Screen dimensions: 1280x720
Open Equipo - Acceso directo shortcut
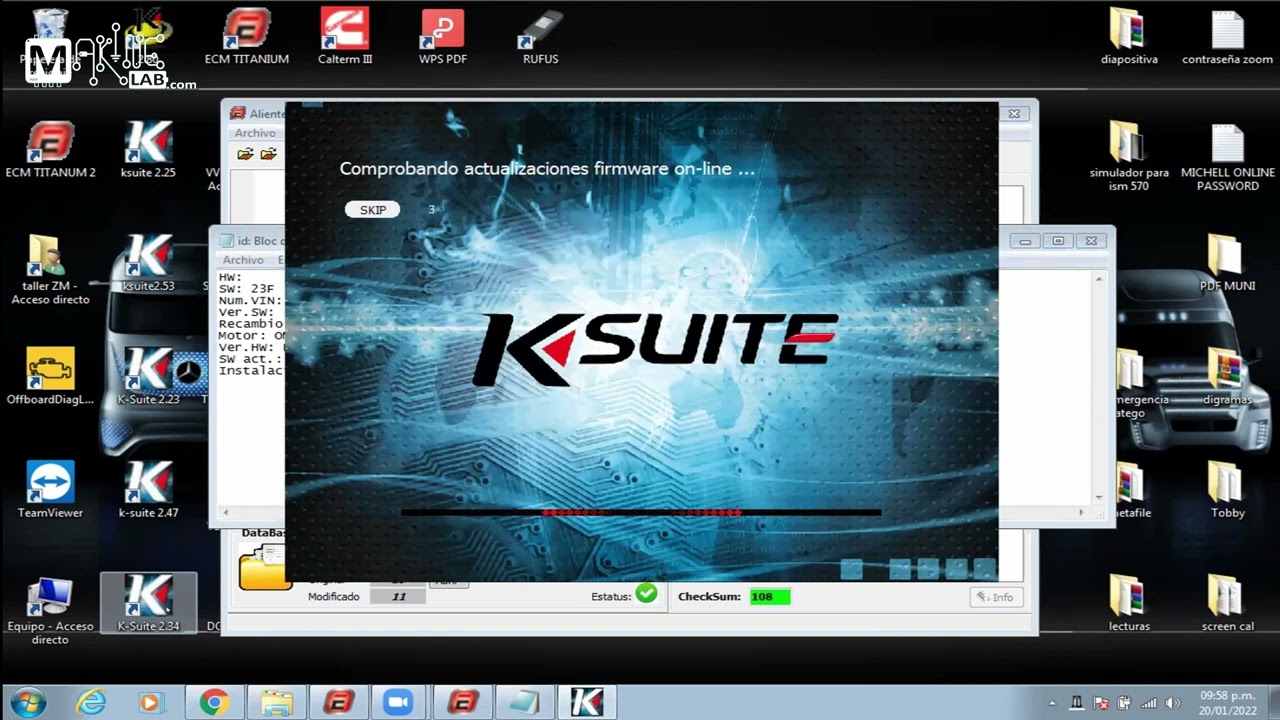click(50, 610)
